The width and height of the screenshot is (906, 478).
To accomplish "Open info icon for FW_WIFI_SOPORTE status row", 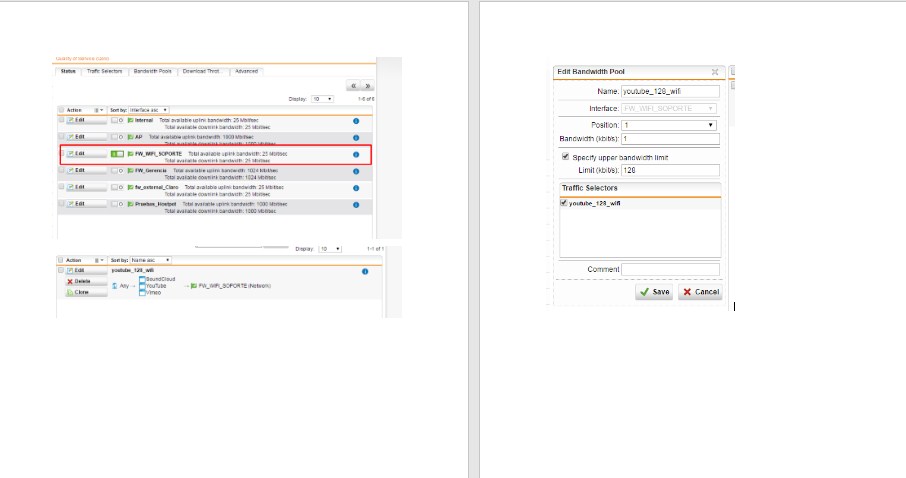I will click(x=356, y=154).
